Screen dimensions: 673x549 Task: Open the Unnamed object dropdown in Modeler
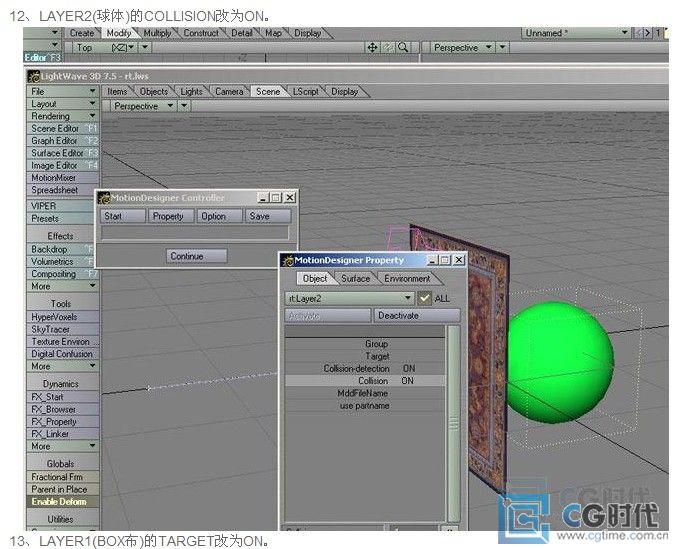point(576,33)
